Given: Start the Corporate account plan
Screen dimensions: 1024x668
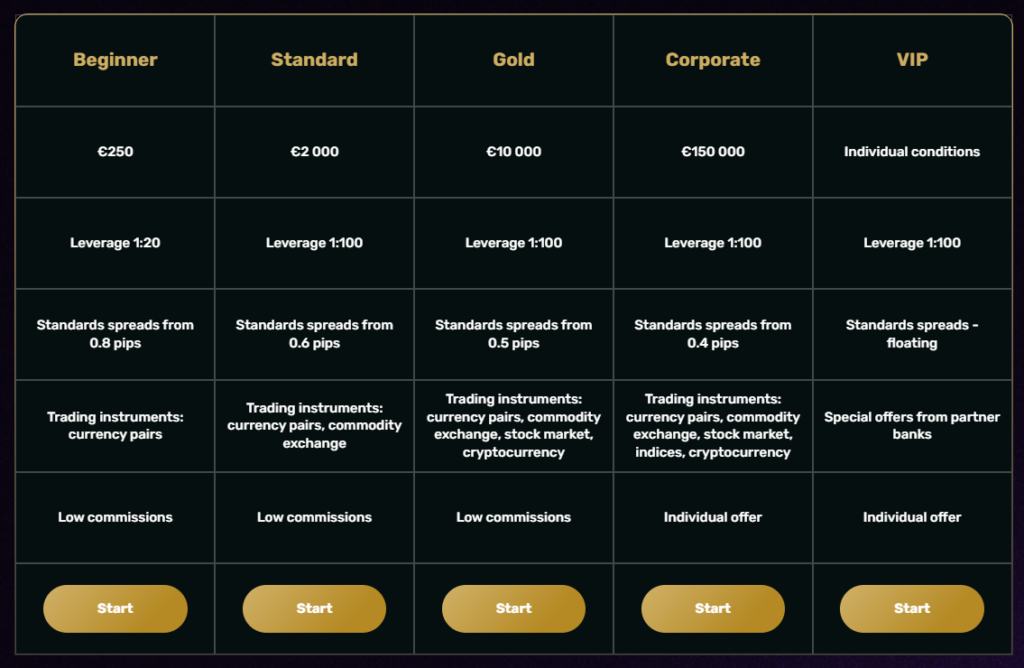Looking at the screenshot, I should (712, 609).
